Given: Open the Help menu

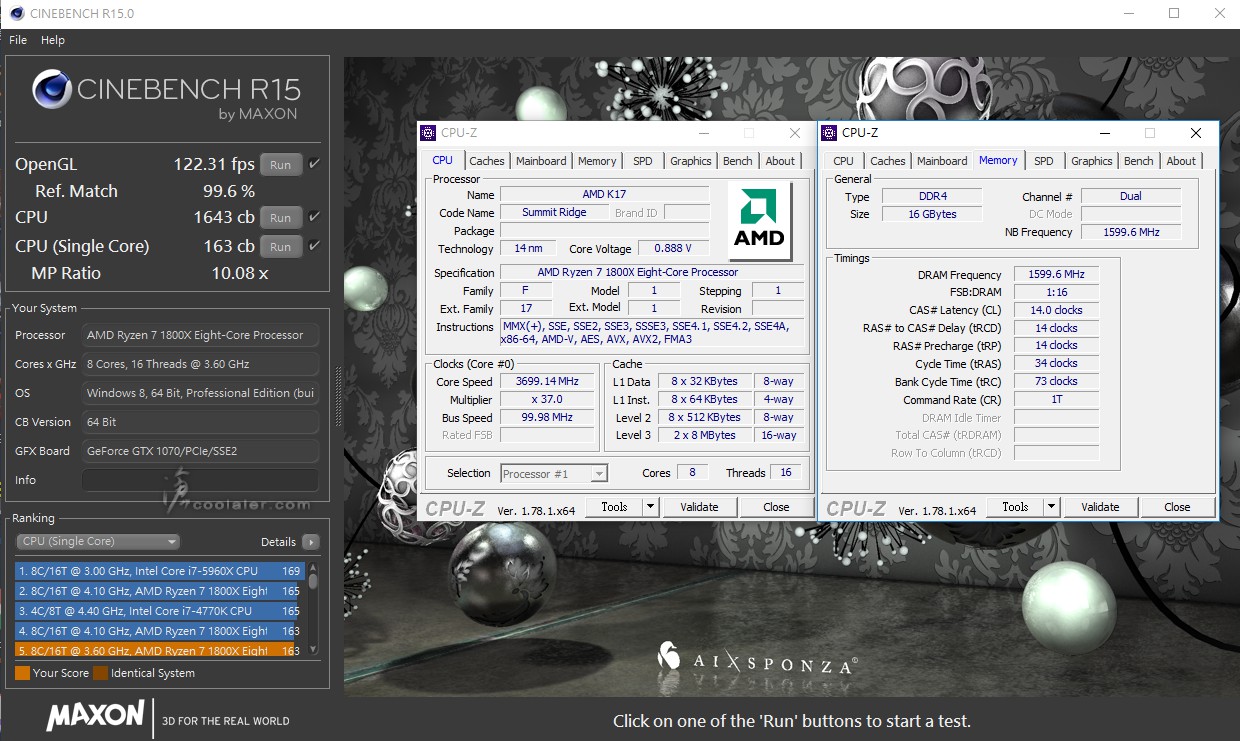Looking at the screenshot, I should click(x=53, y=40).
